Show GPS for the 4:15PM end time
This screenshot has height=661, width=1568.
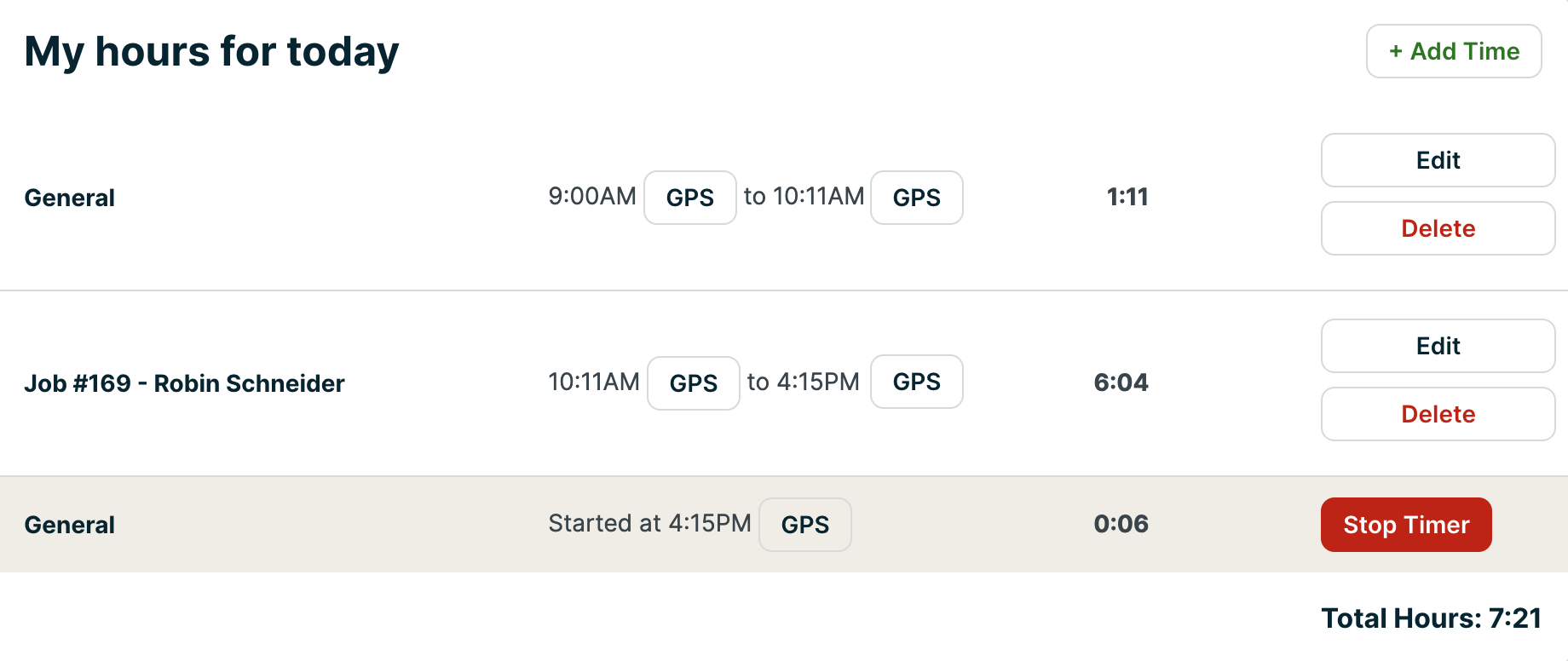(916, 382)
